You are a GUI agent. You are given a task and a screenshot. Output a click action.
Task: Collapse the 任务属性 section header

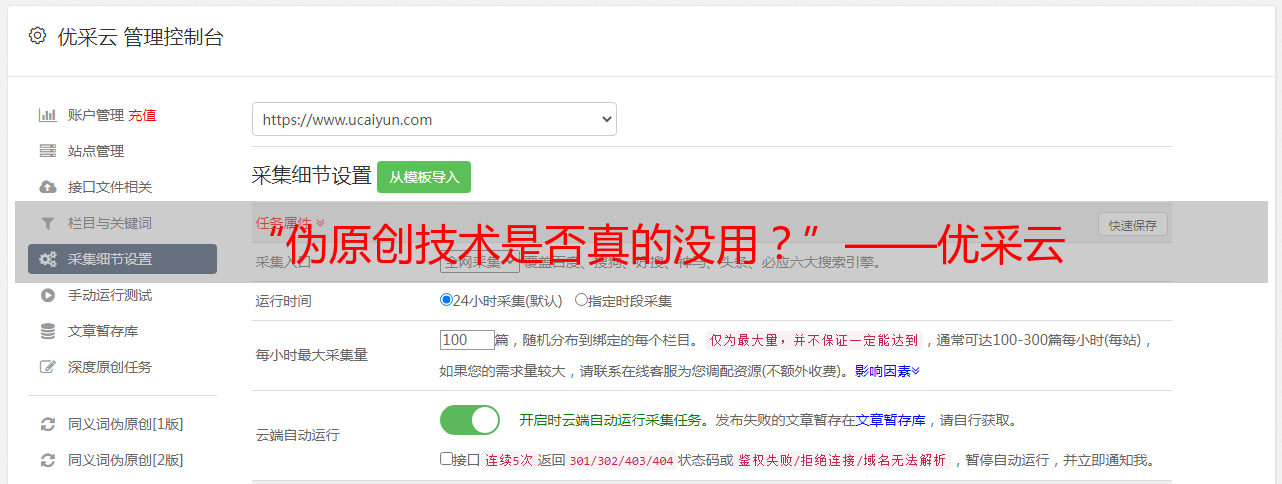[x=290, y=222]
